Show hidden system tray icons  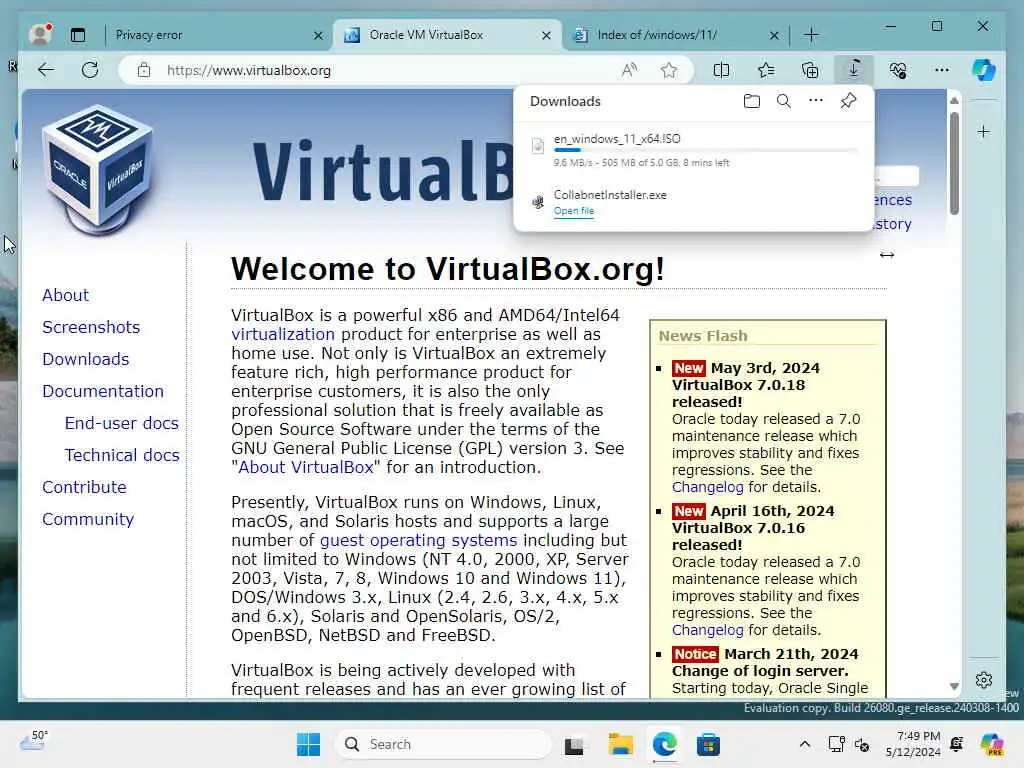805,744
